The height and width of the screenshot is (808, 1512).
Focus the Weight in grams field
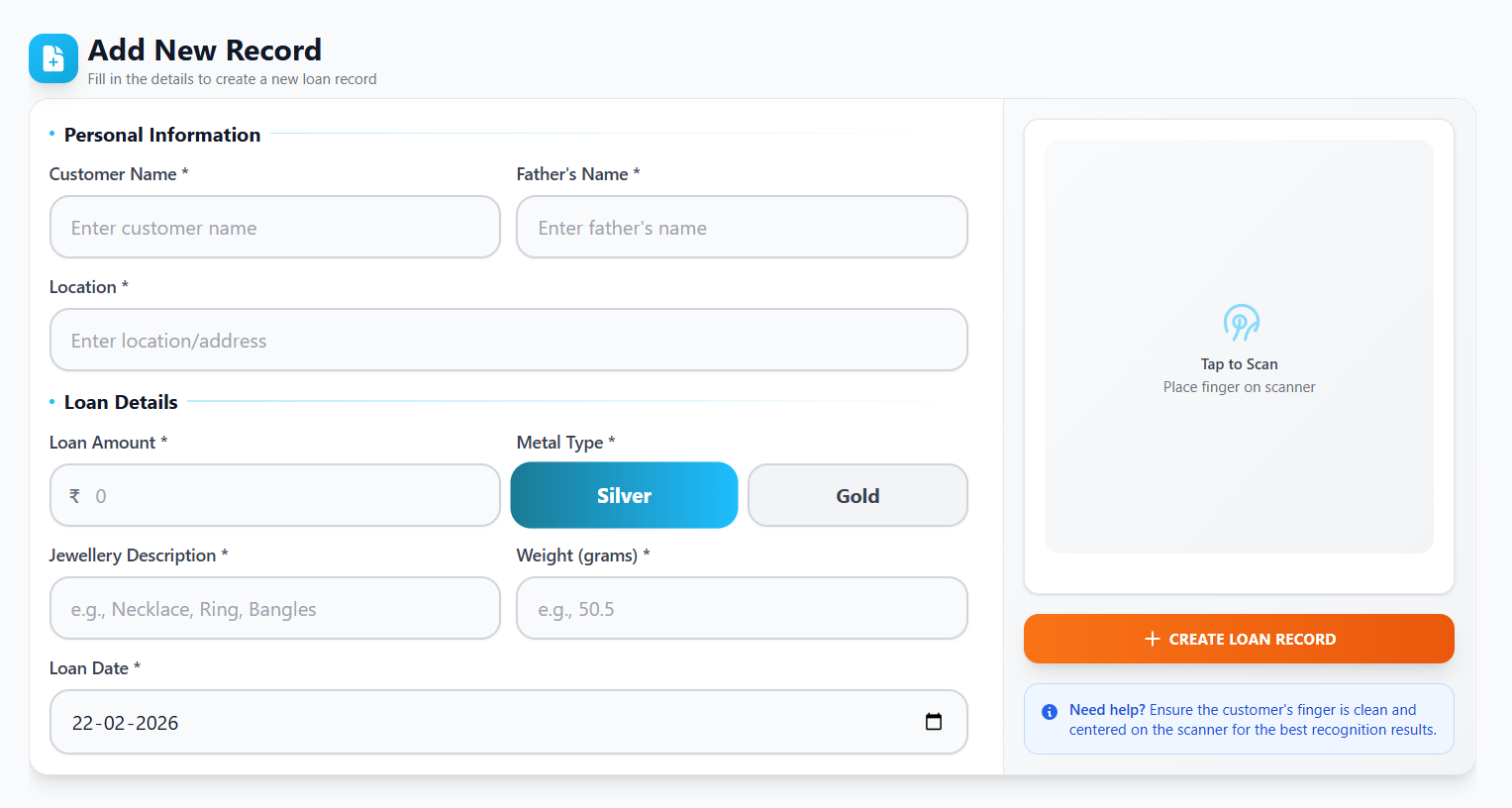pyautogui.click(x=742, y=609)
